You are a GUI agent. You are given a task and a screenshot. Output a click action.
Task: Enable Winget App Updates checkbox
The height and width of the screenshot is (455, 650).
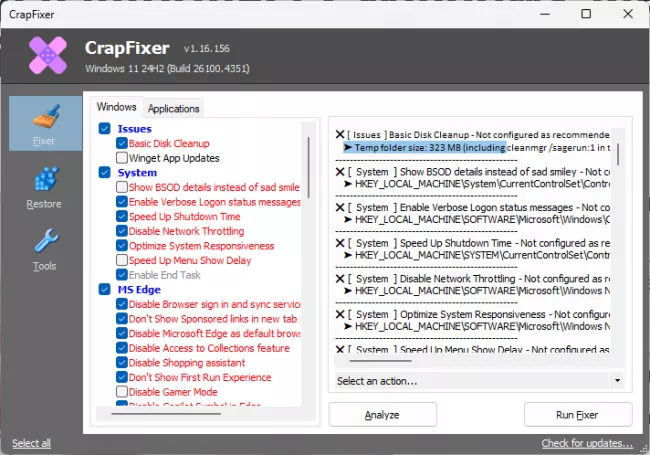[121, 158]
